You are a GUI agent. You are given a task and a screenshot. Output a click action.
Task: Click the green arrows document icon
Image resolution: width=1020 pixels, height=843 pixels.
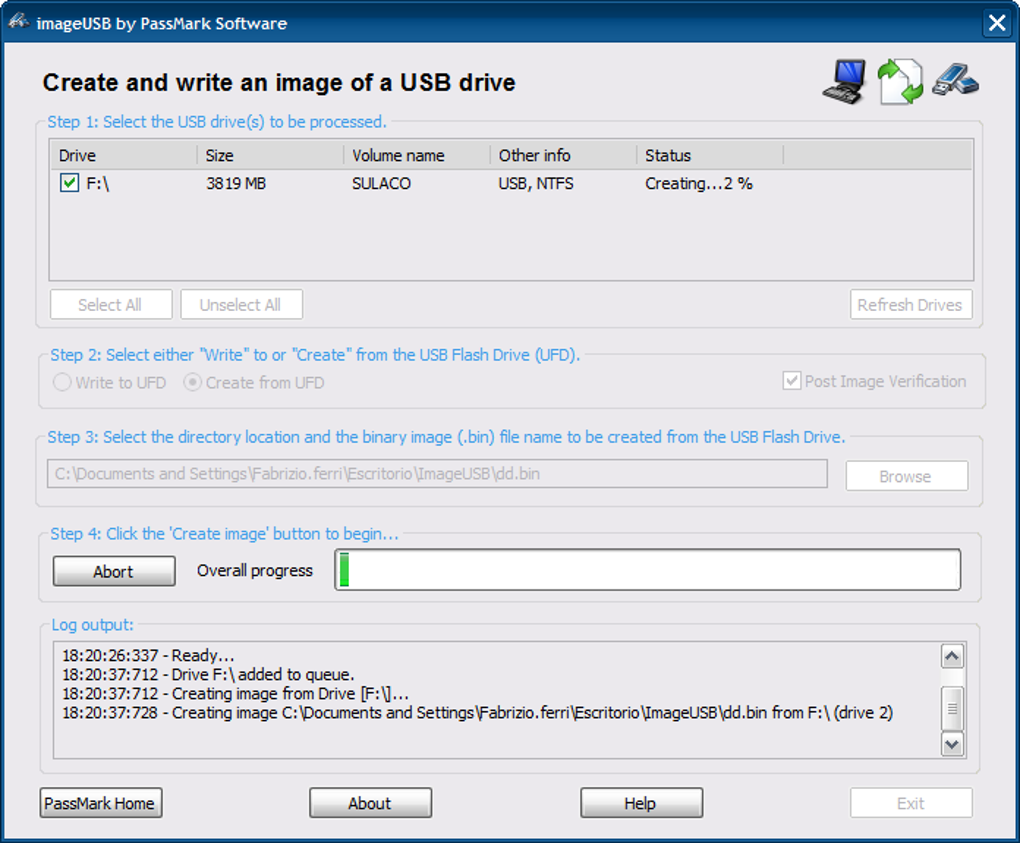(900, 82)
